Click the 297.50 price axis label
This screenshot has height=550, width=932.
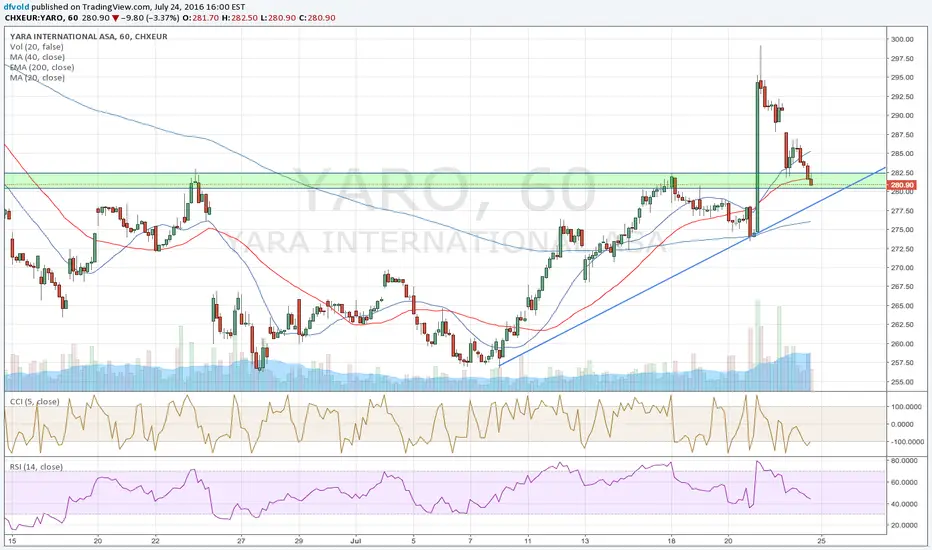902,58
